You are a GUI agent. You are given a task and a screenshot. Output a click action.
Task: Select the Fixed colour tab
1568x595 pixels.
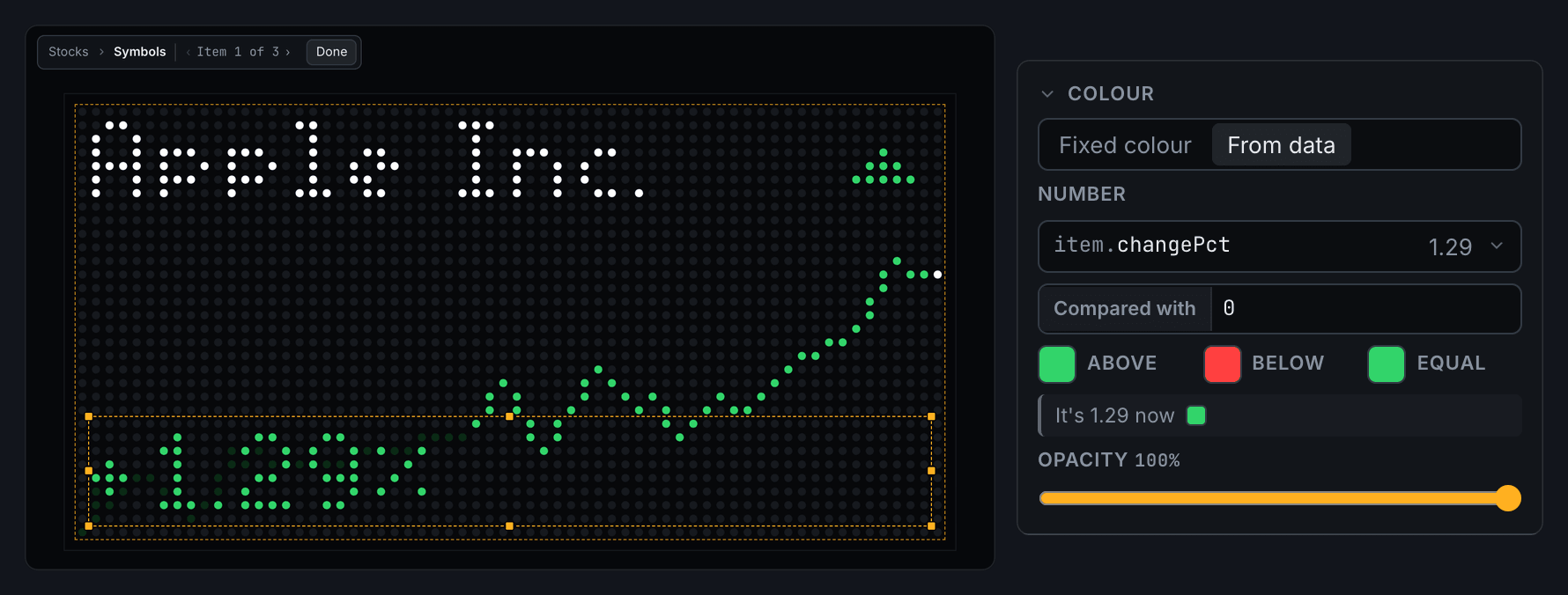click(1125, 145)
